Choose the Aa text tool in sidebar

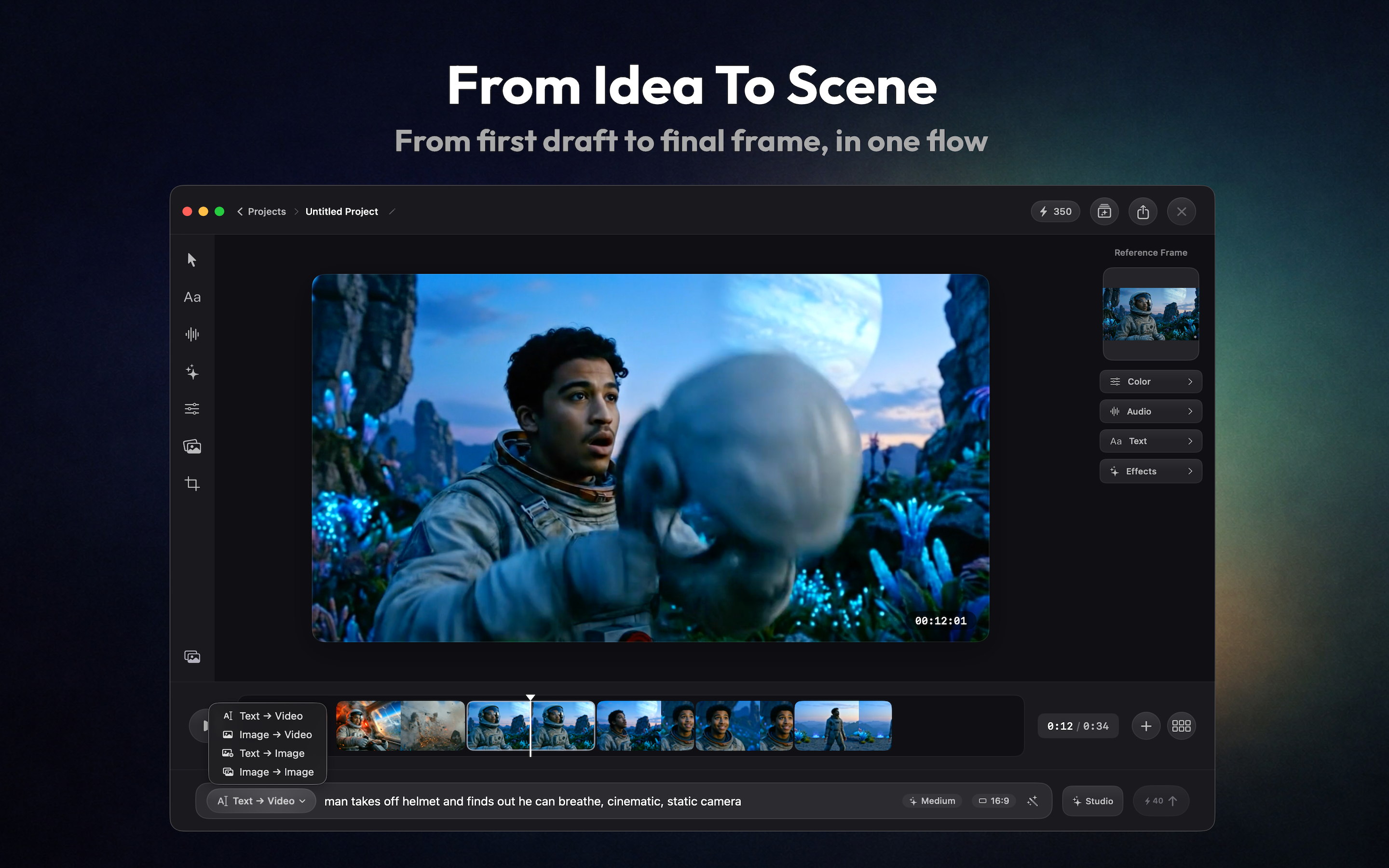(191, 298)
